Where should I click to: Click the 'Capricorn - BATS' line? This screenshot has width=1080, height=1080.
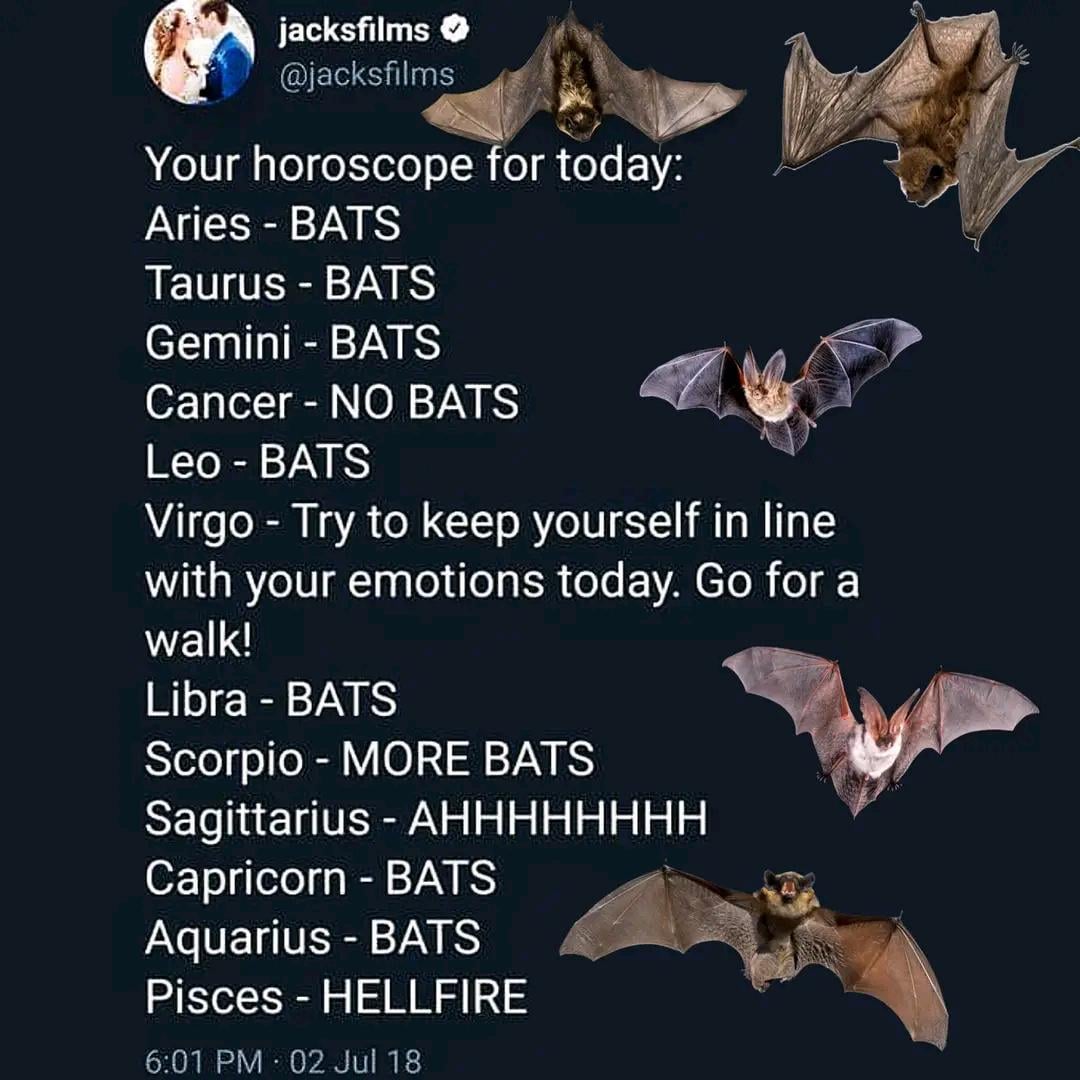[x=320, y=878]
